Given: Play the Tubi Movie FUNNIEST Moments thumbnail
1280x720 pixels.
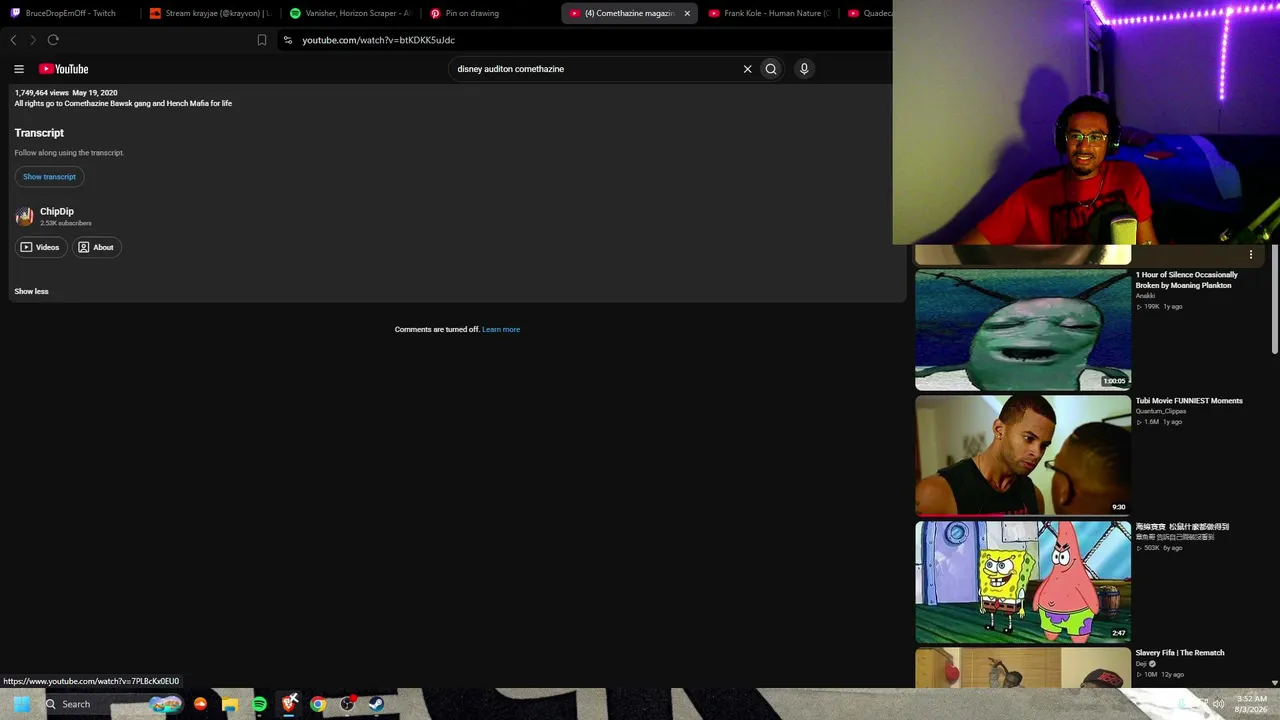Looking at the screenshot, I should point(1023,455).
